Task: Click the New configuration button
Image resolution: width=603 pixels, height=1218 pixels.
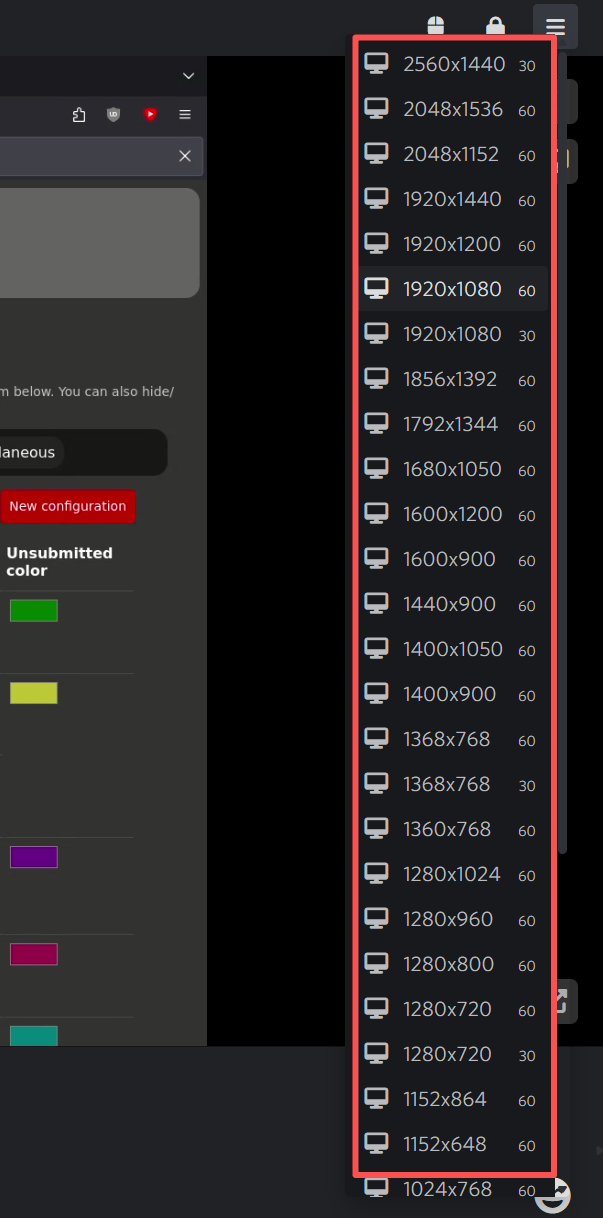Action: click(x=68, y=506)
